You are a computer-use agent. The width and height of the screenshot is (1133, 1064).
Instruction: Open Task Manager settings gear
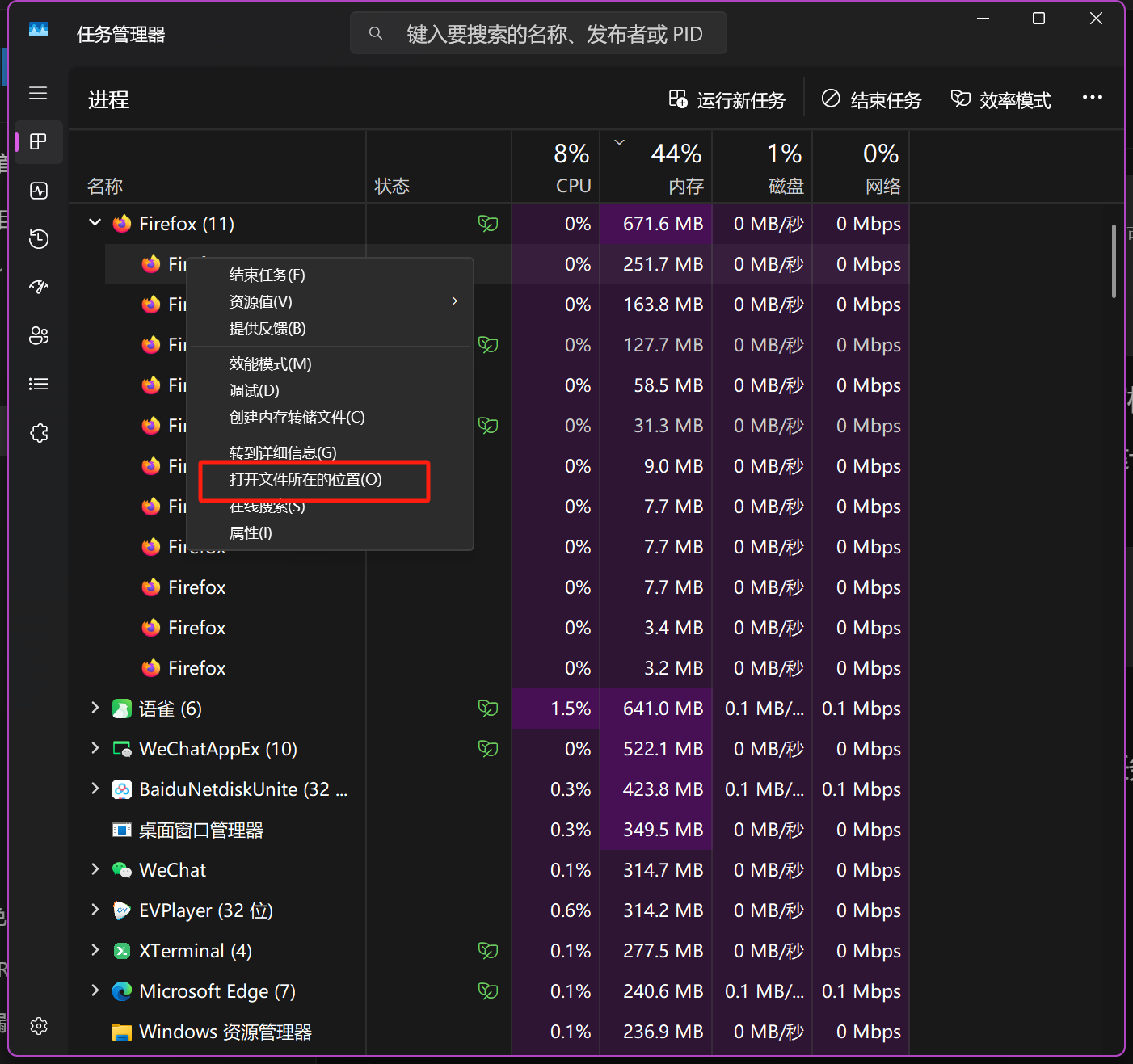(x=38, y=1026)
